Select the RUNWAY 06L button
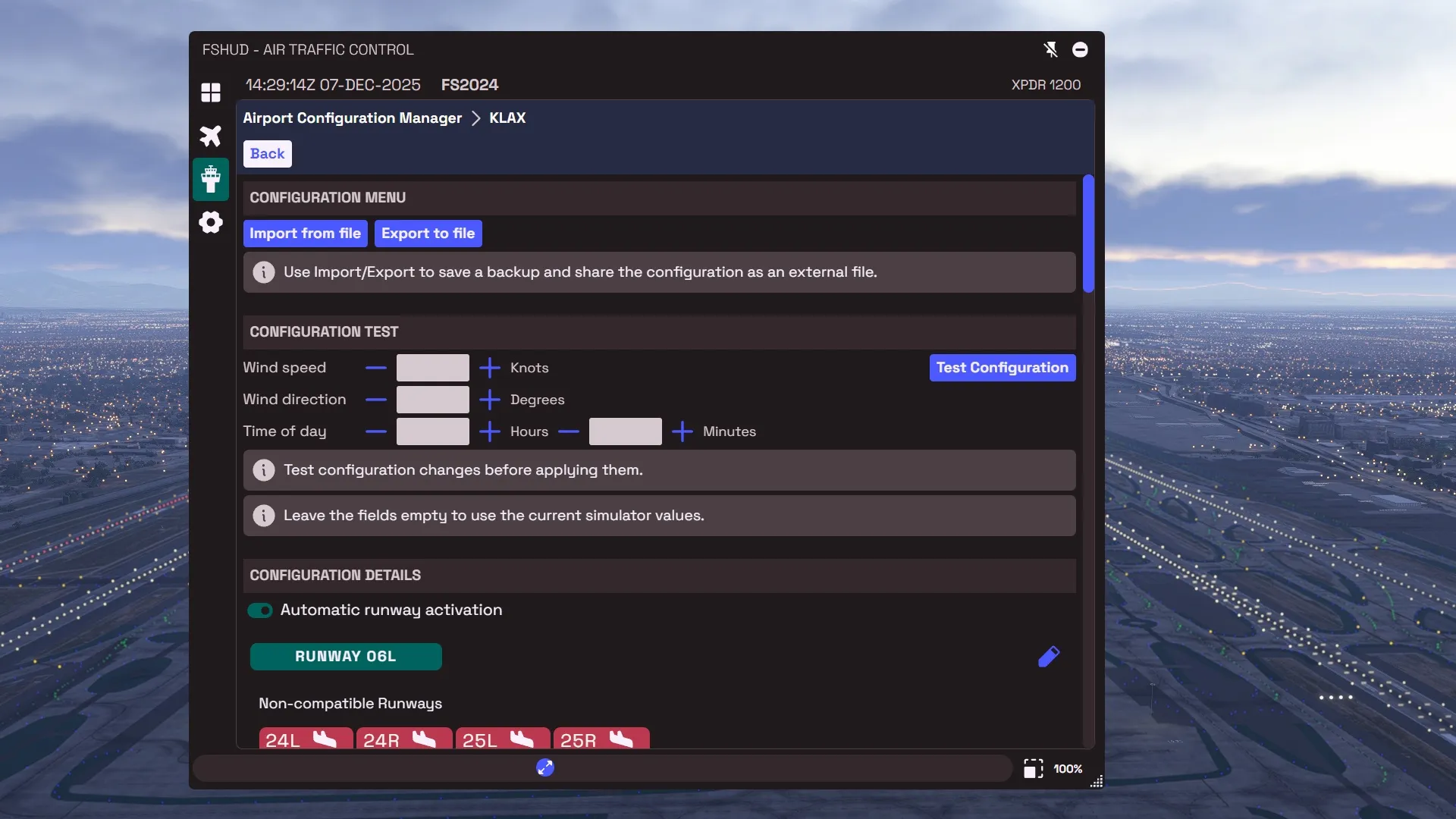Image resolution: width=1456 pixels, height=819 pixels. click(345, 657)
